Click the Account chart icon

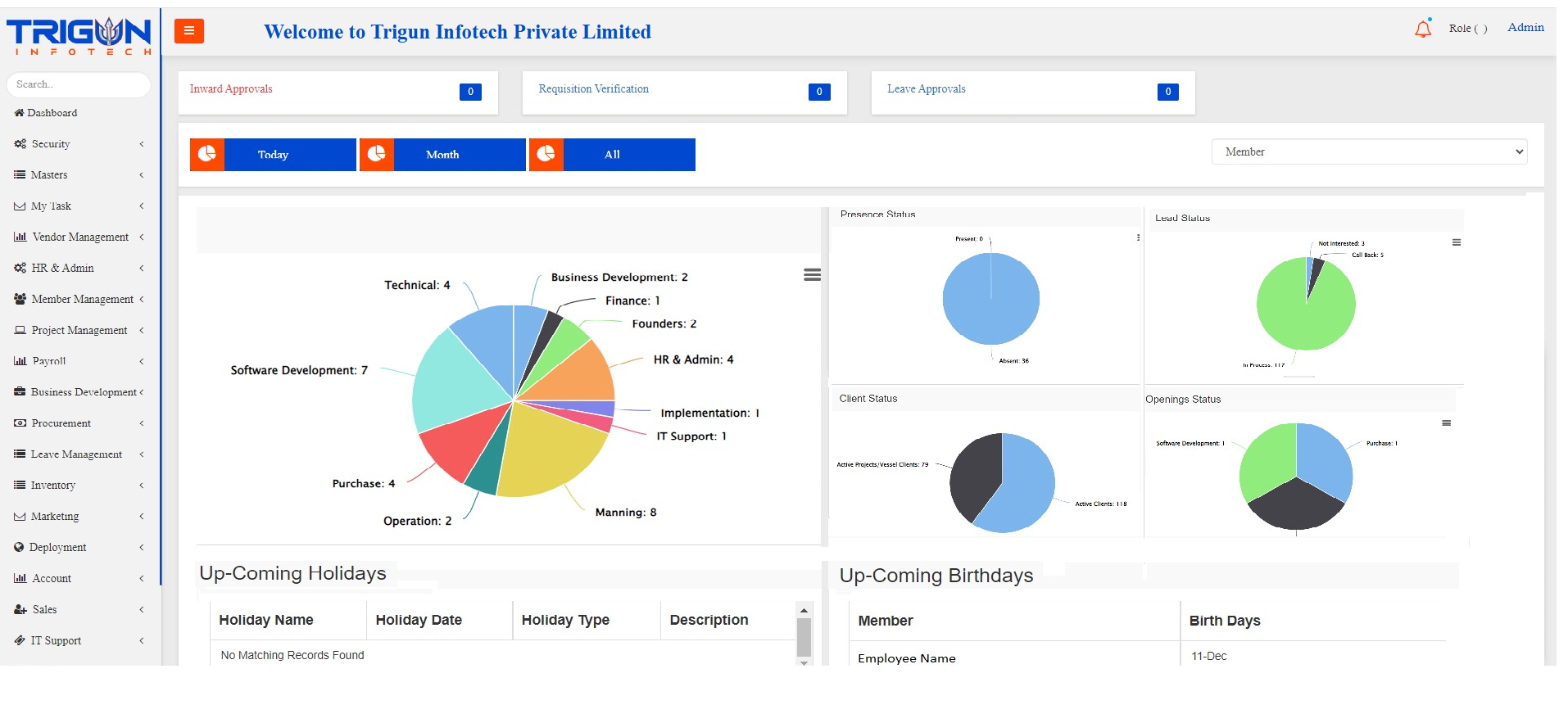20,578
